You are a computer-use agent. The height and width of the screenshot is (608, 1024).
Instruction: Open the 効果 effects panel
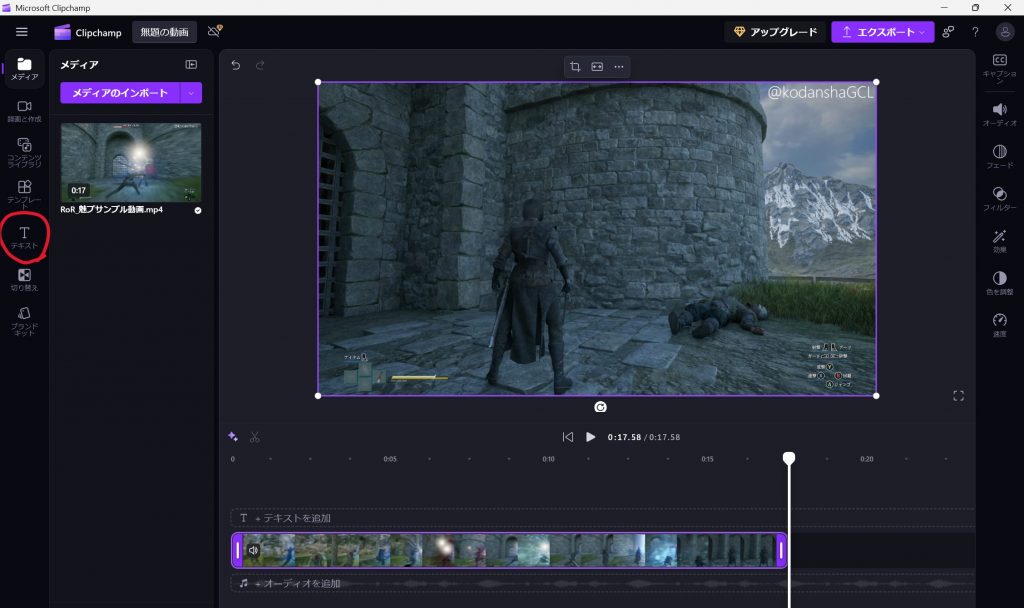pos(999,241)
